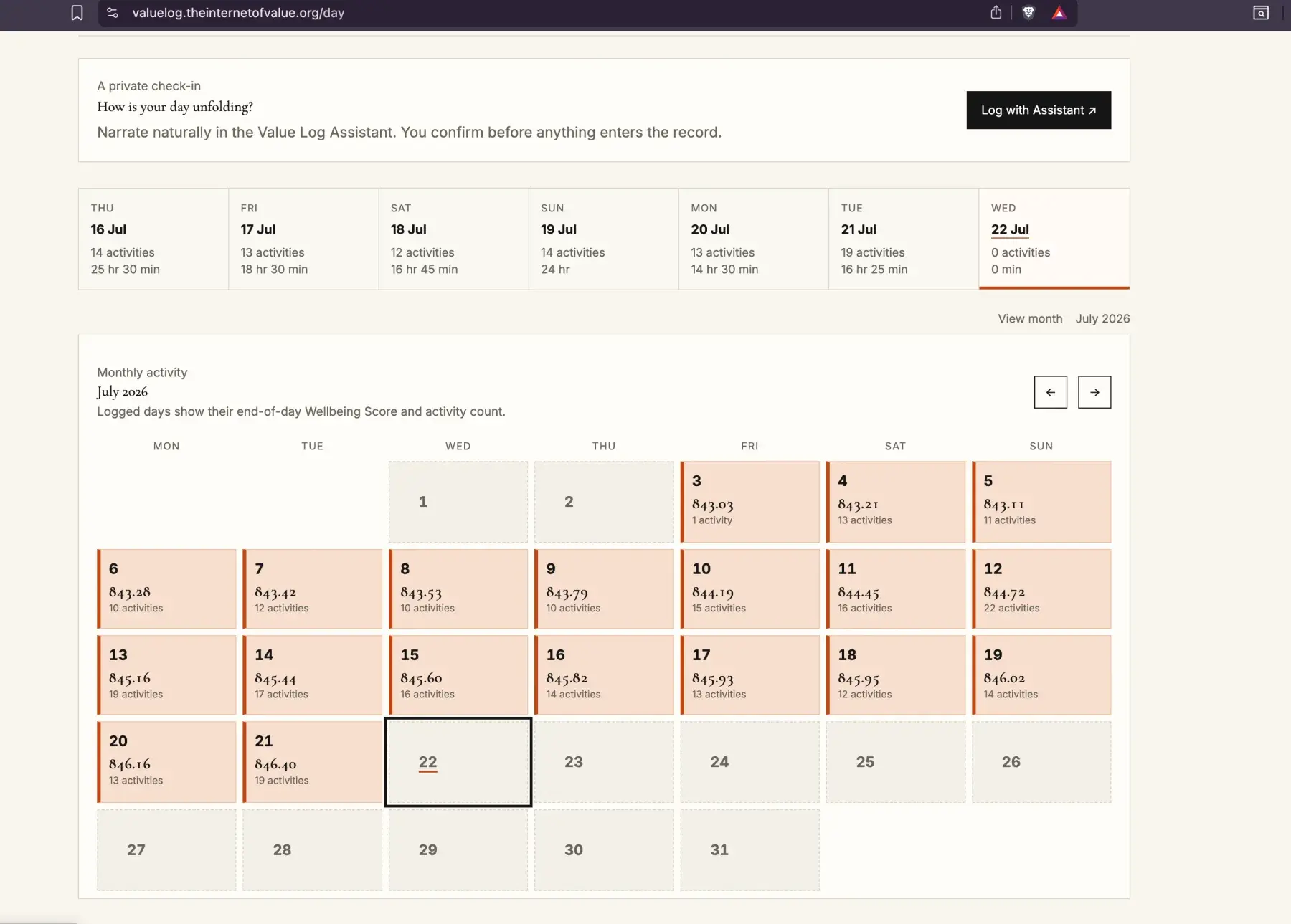Select July 31 calendar cell

[749, 850]
